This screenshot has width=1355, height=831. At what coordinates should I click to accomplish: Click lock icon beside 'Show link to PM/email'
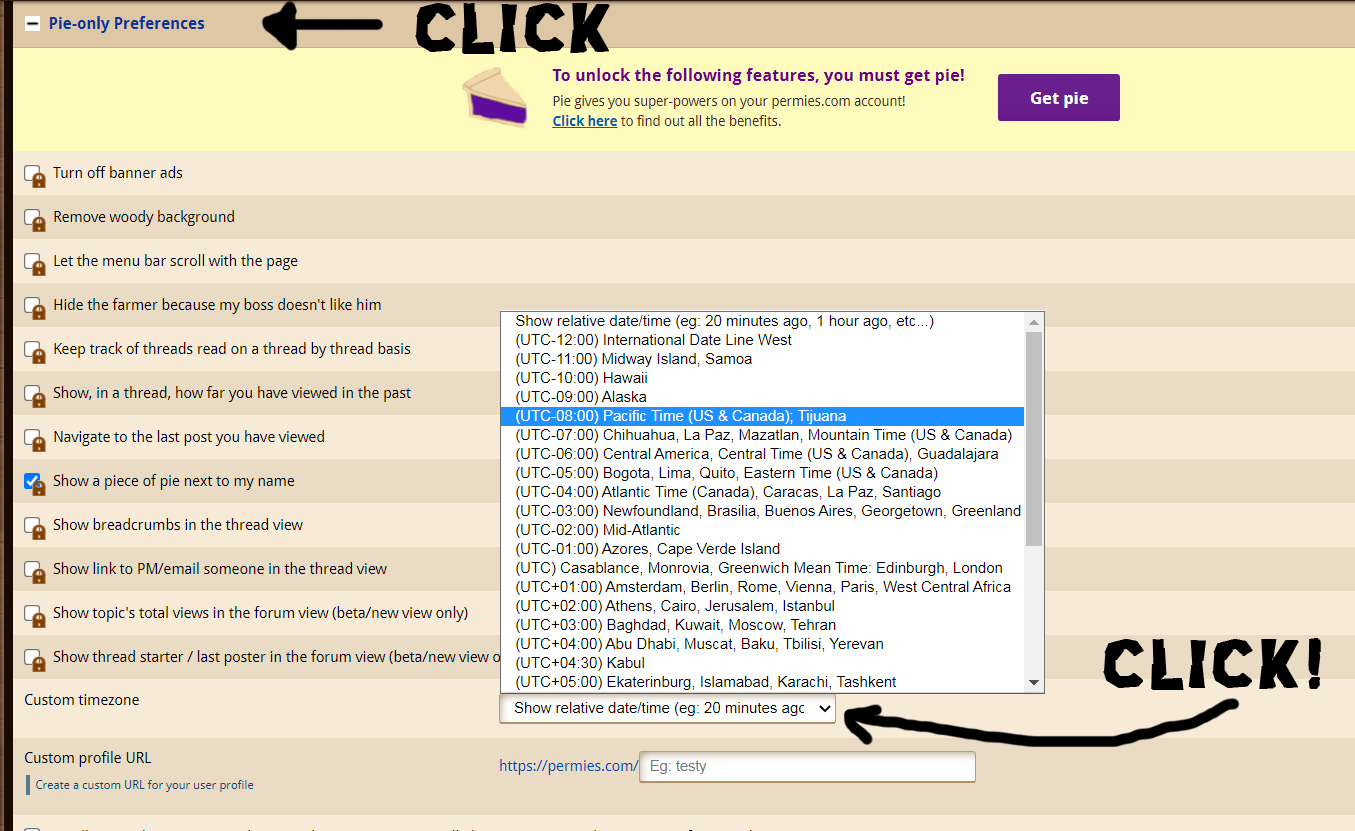(38, 575)
